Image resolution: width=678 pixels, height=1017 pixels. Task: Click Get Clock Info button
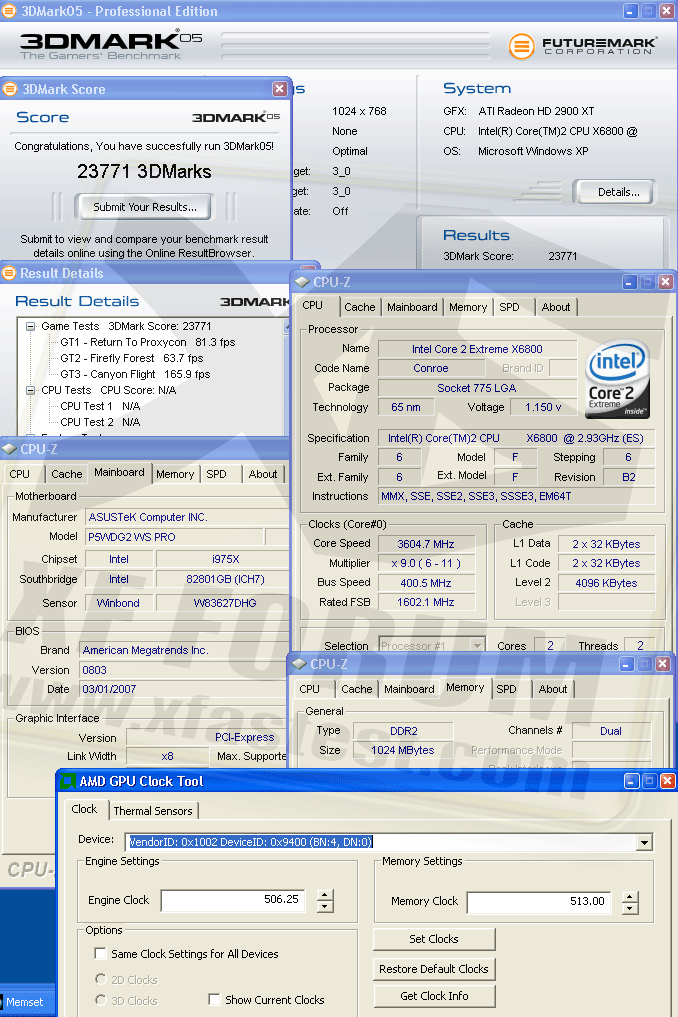point(434,996)
